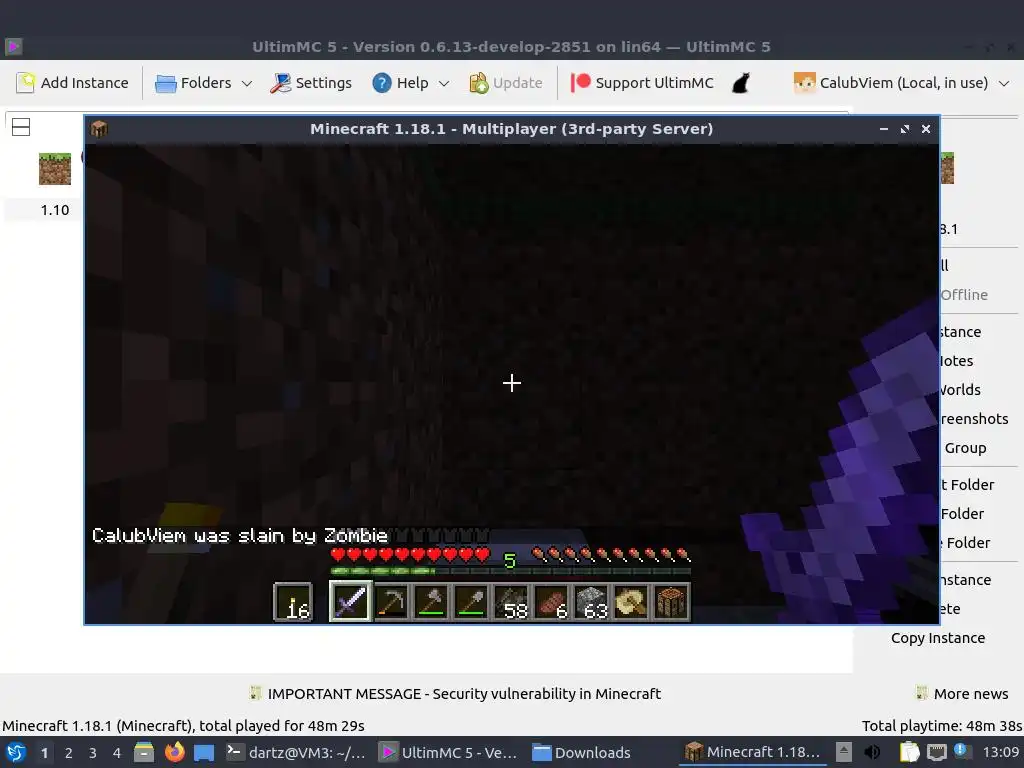Image resolution: width=1024 pixels, height=768 pixels.
Task: Click More news button
Action: (963, 694)
